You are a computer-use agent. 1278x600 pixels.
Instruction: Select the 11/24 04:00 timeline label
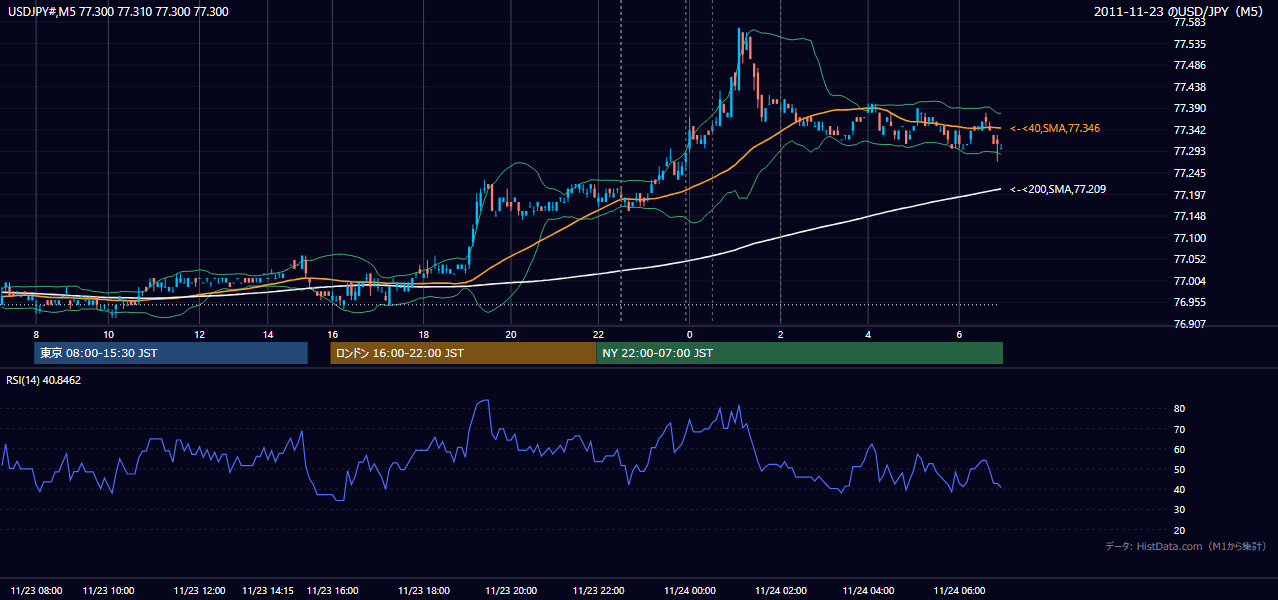pyautogui.click(x=868, y=590)
